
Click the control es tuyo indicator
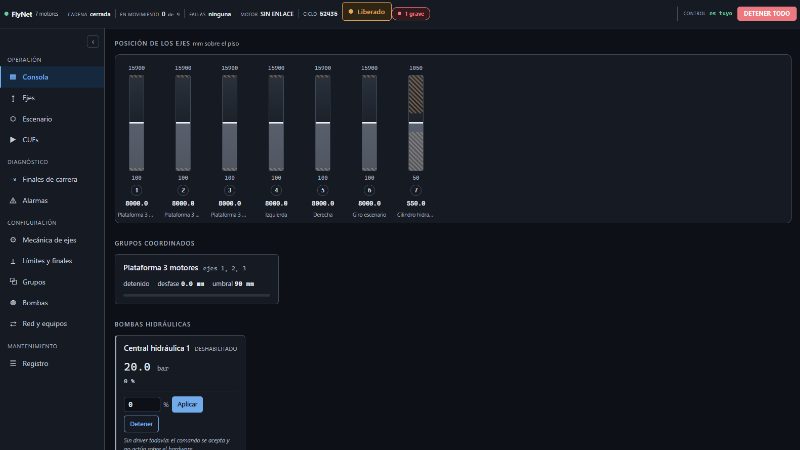[x=708, y=14]
